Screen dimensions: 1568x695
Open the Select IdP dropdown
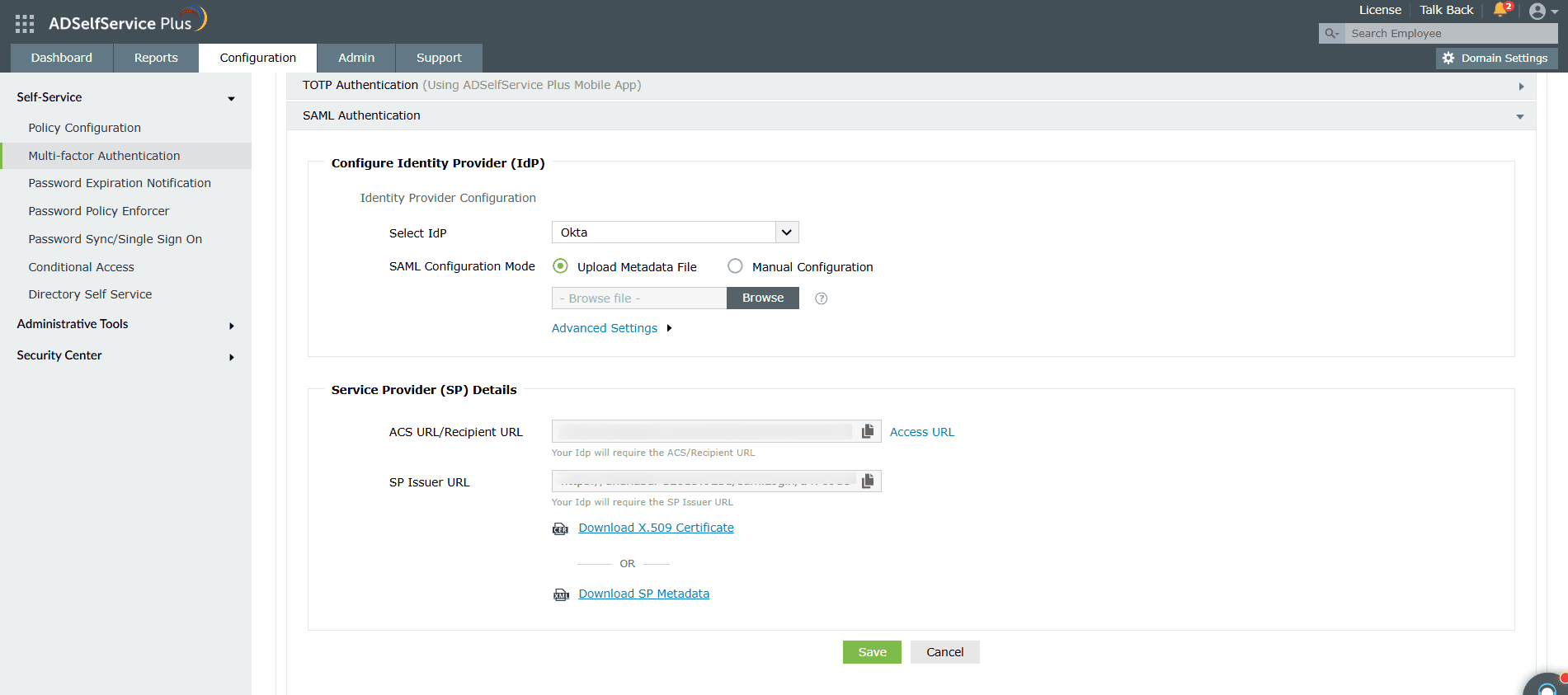pos(676,232)
